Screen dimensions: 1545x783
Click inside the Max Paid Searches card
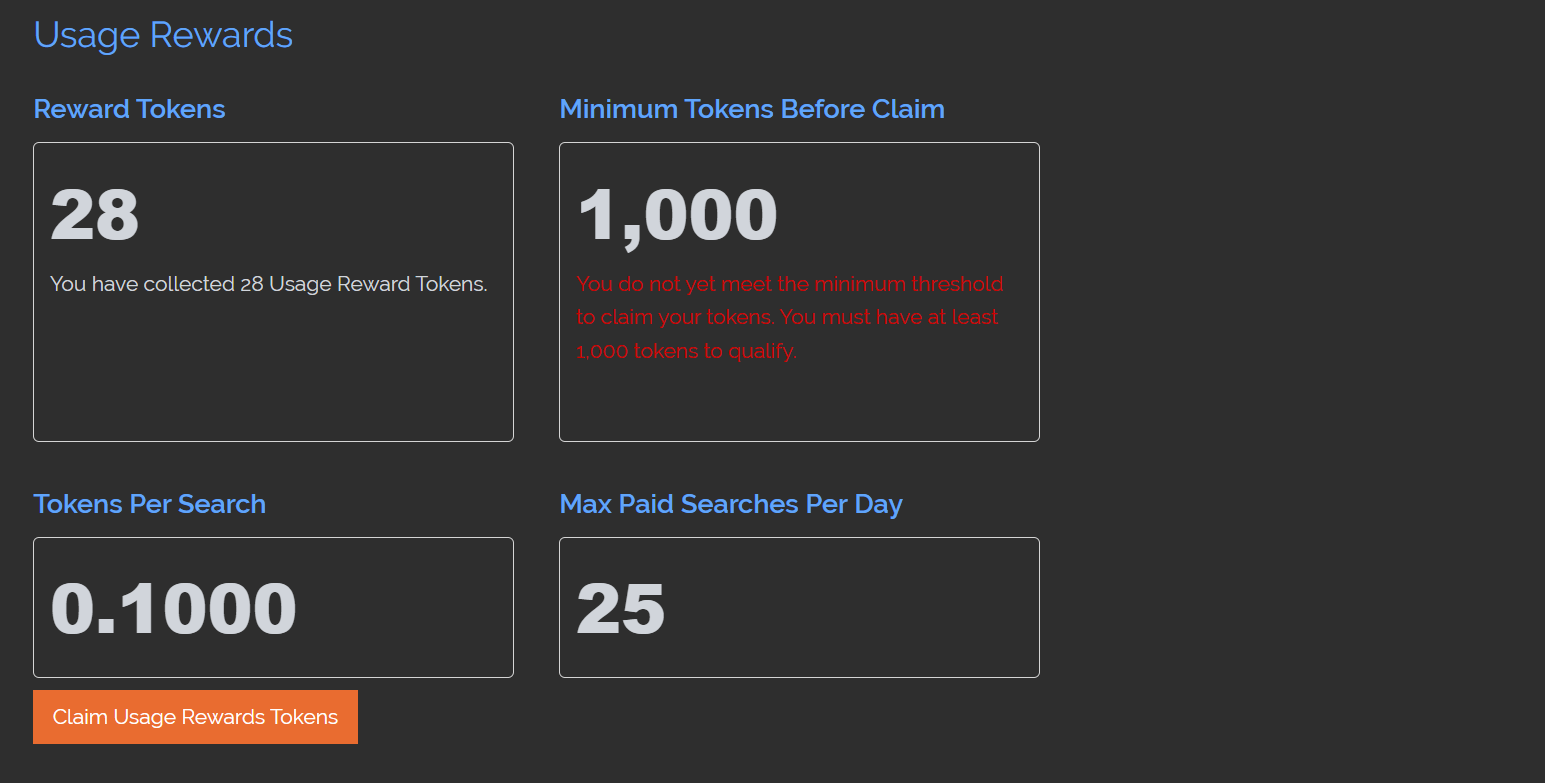(850, 608)
